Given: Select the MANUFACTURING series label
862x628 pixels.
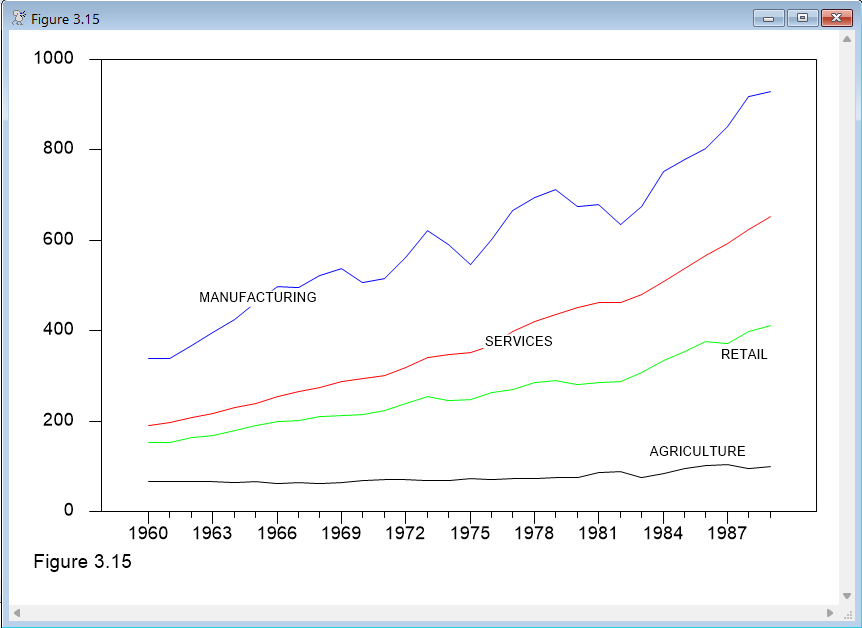Looking at the screenshot, I should pyautogui.click(x=257, y=297).
